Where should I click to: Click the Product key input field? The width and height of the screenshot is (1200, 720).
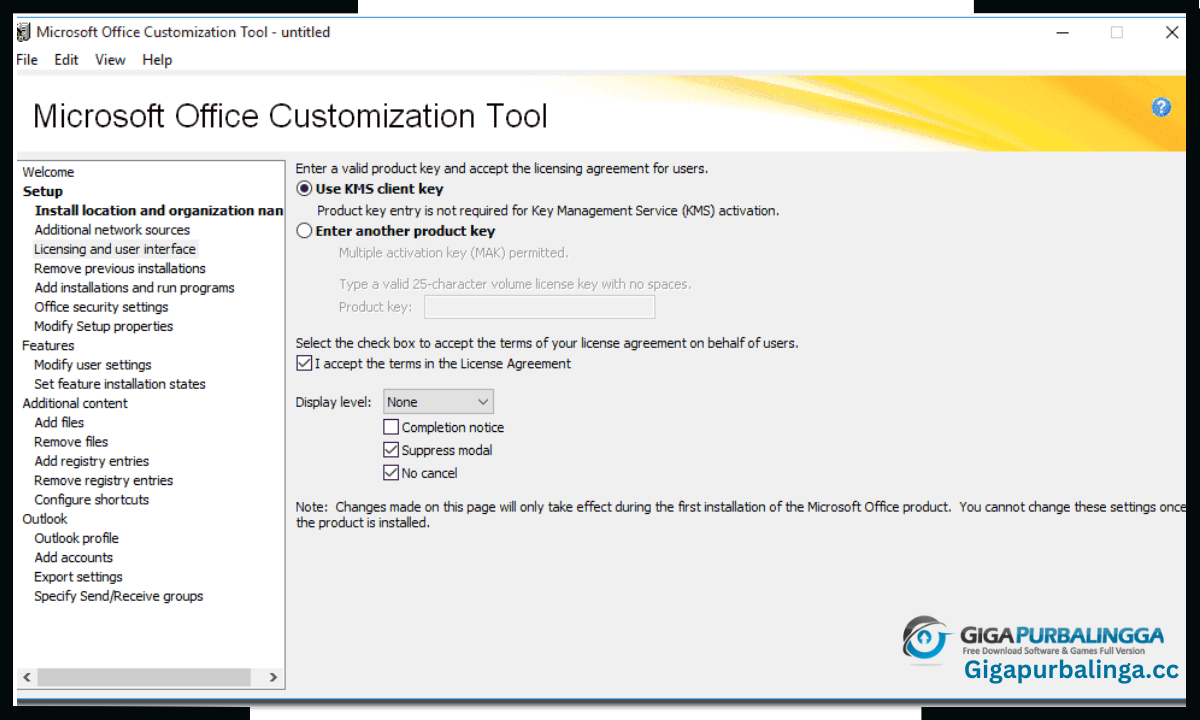point(540,307)
